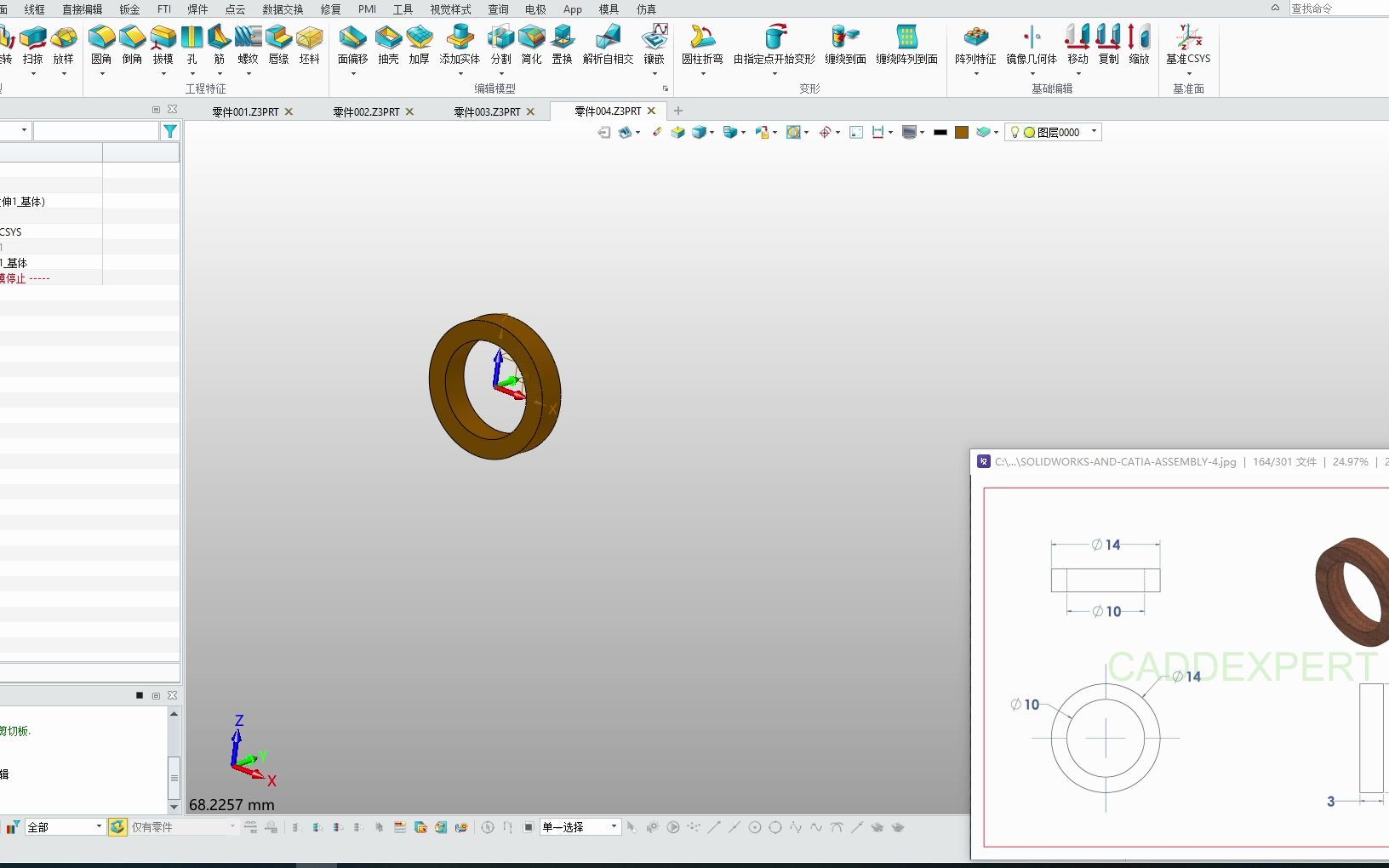Expand the 单一选择 selection mode dropdown
Screen dimensions: 1389x868
pyautogui.click(x=614, y=827)
